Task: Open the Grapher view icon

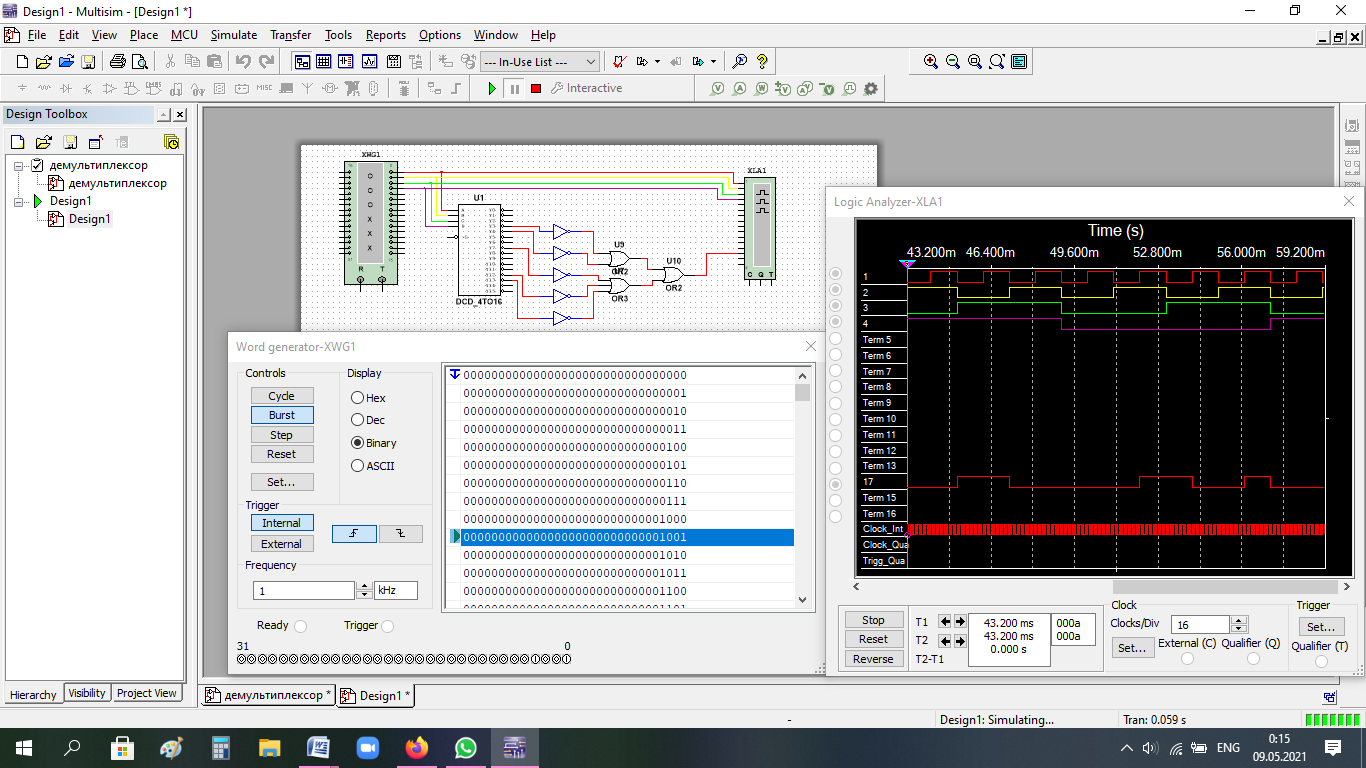Action: pyautogui.click(x=369, y=61)
